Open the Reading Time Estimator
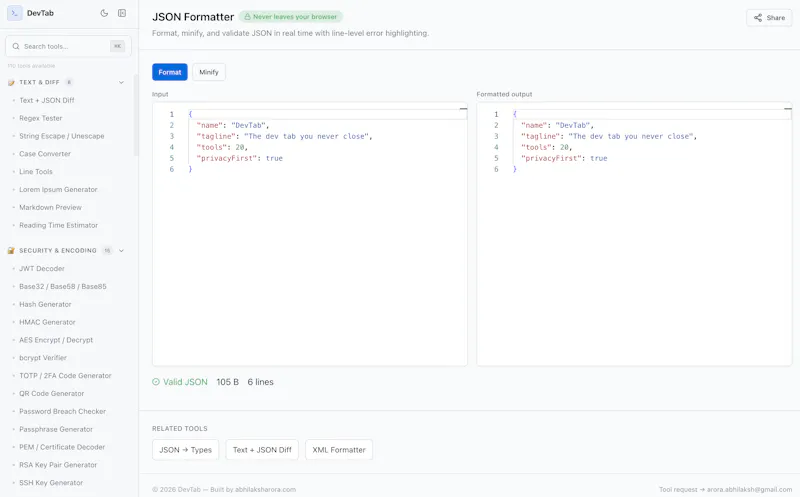 point(58,226)
